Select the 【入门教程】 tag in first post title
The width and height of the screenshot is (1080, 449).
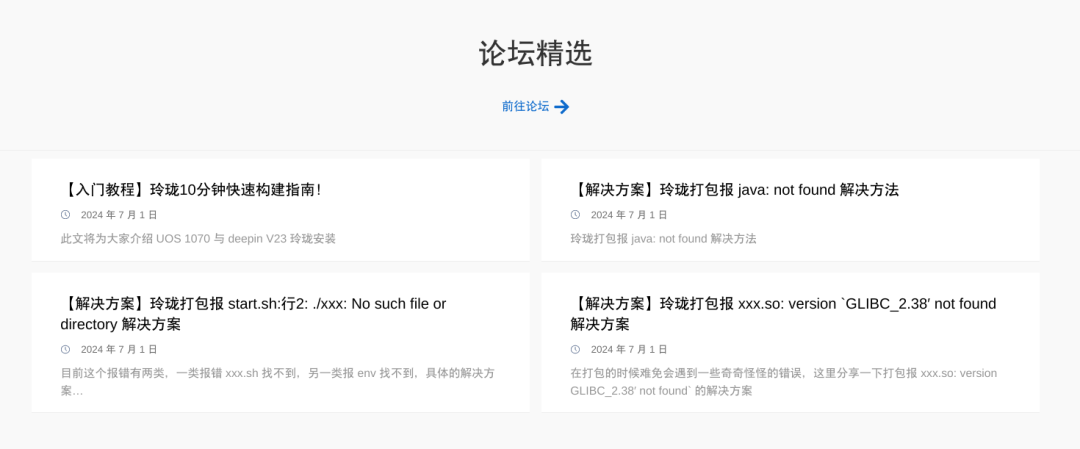pyautogui.click(x=105, y=190)
